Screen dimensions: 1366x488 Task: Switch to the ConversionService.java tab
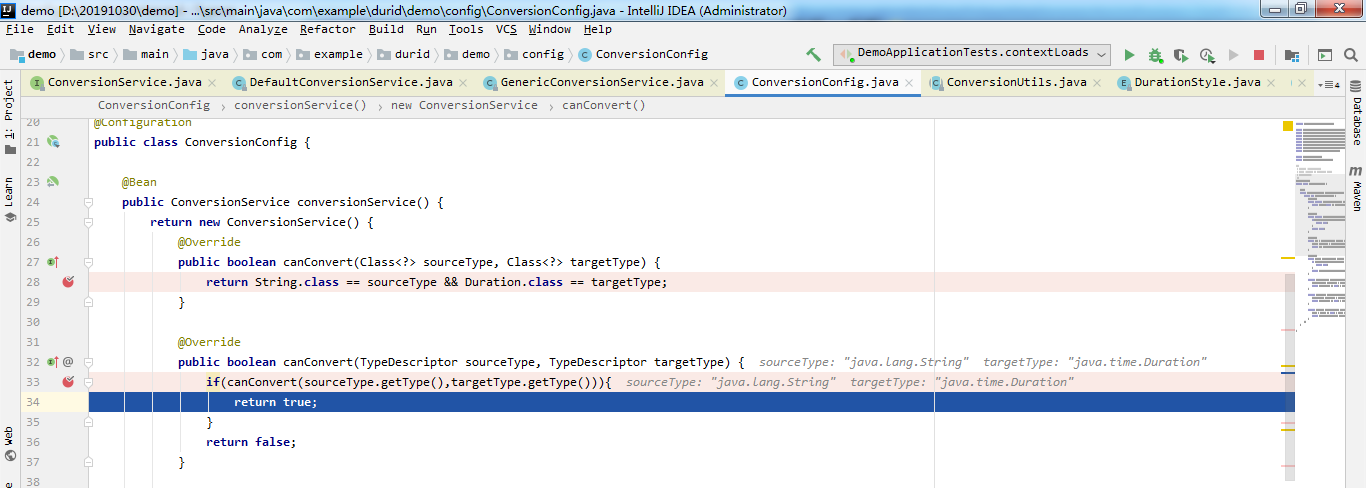coord(124,83)
